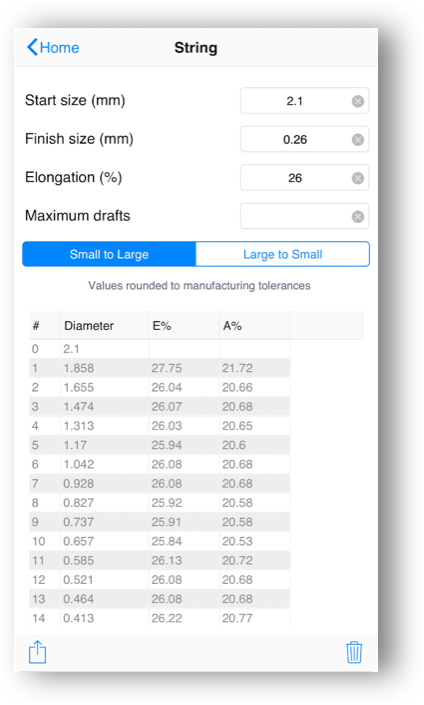Viewport: 424px width, 705px height.
Task: Select draft row 14 diameter 0.413
Action: (x=160, y=618)
